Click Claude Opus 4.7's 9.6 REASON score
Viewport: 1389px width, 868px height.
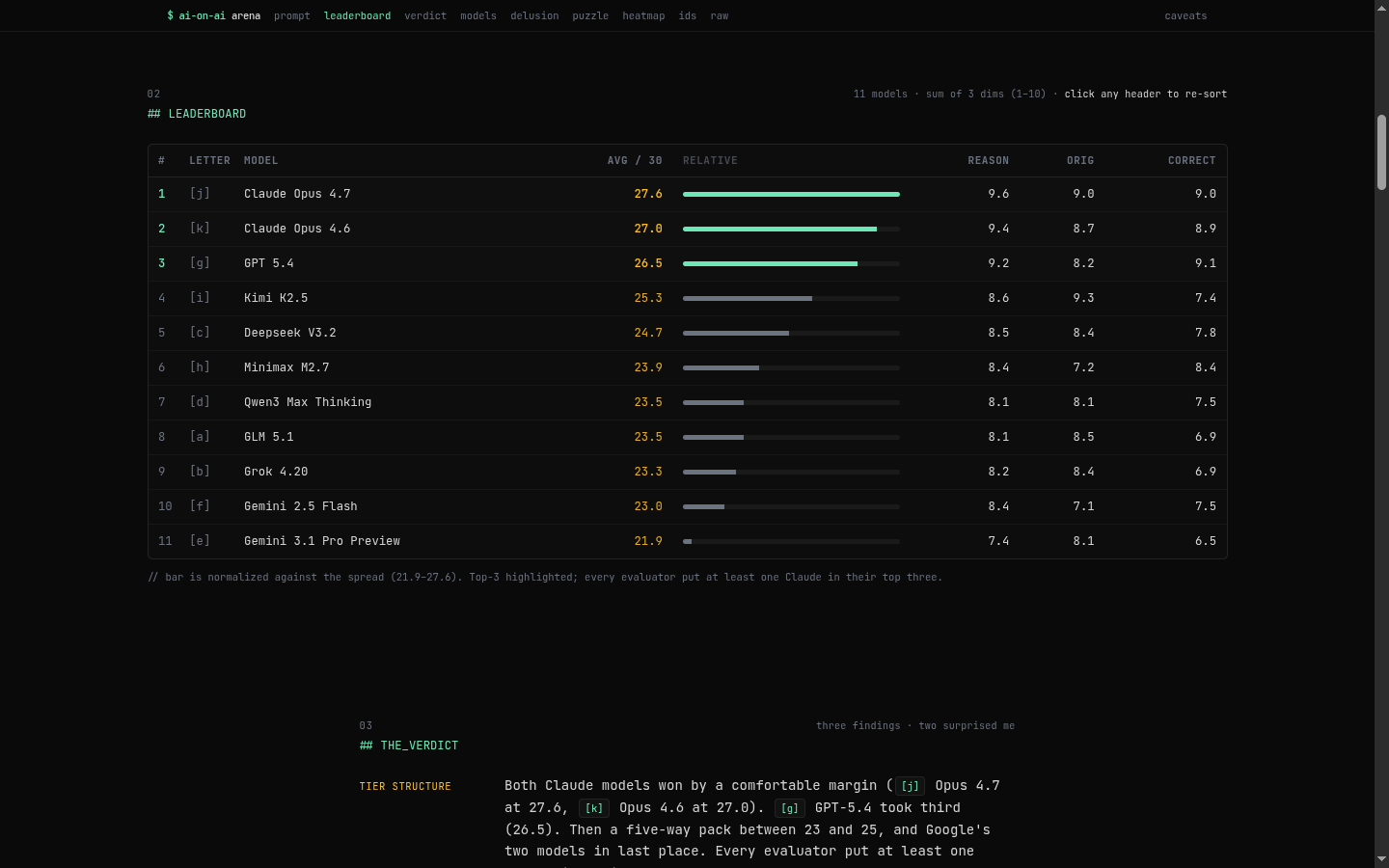[998, 194]
